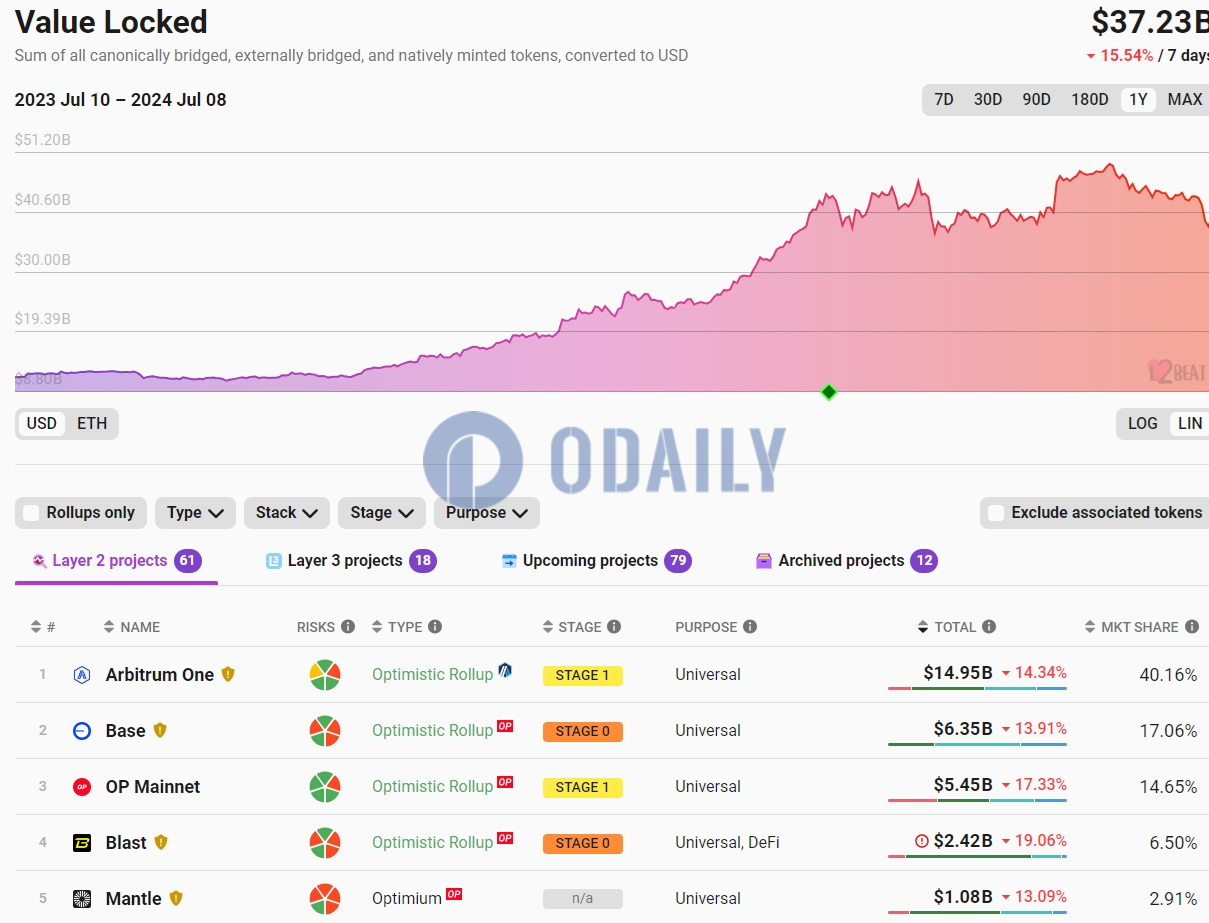
Task: Click the Arbitrum stack icon after Optimistic Rollup
Action: tap(505, 670)
